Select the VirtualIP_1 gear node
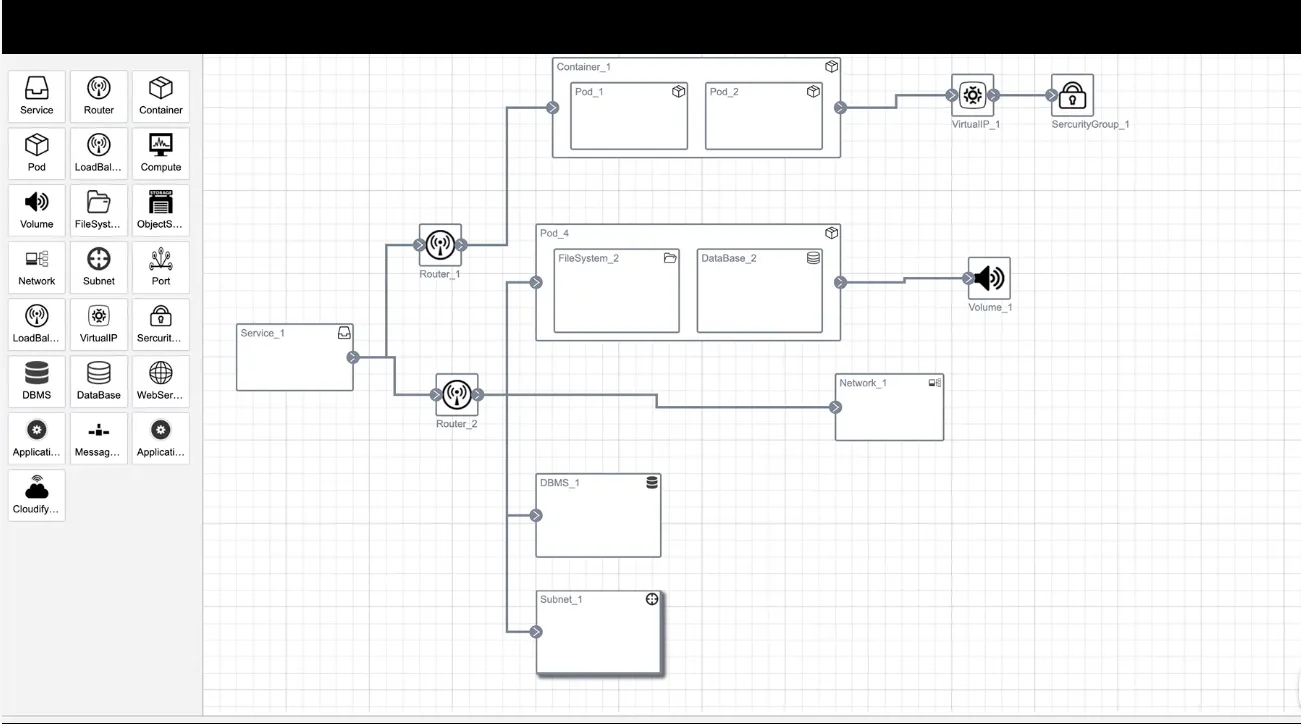 tap(972, 96)
